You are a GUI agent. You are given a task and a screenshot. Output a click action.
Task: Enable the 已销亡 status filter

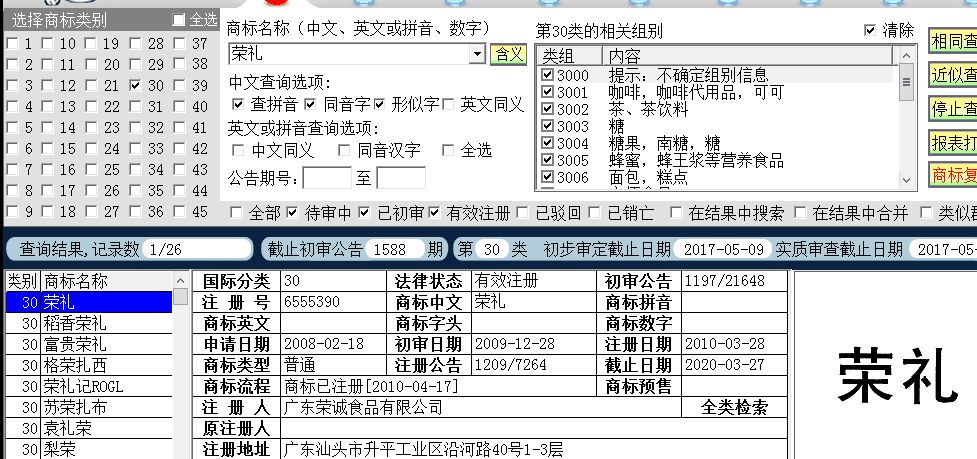[x=595, y=213]
